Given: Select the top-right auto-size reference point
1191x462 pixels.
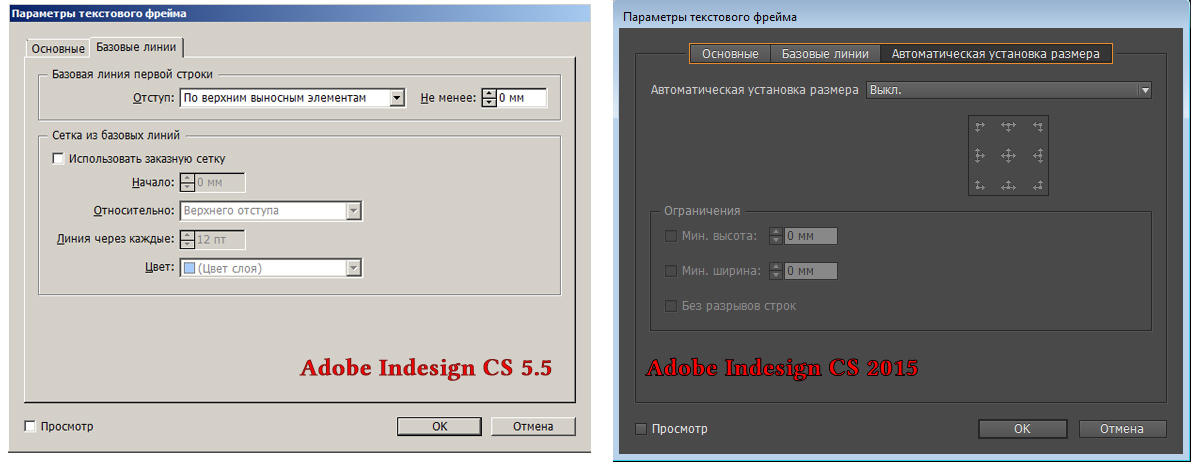Looking at the screenshot, I should tap(1038, 127).
